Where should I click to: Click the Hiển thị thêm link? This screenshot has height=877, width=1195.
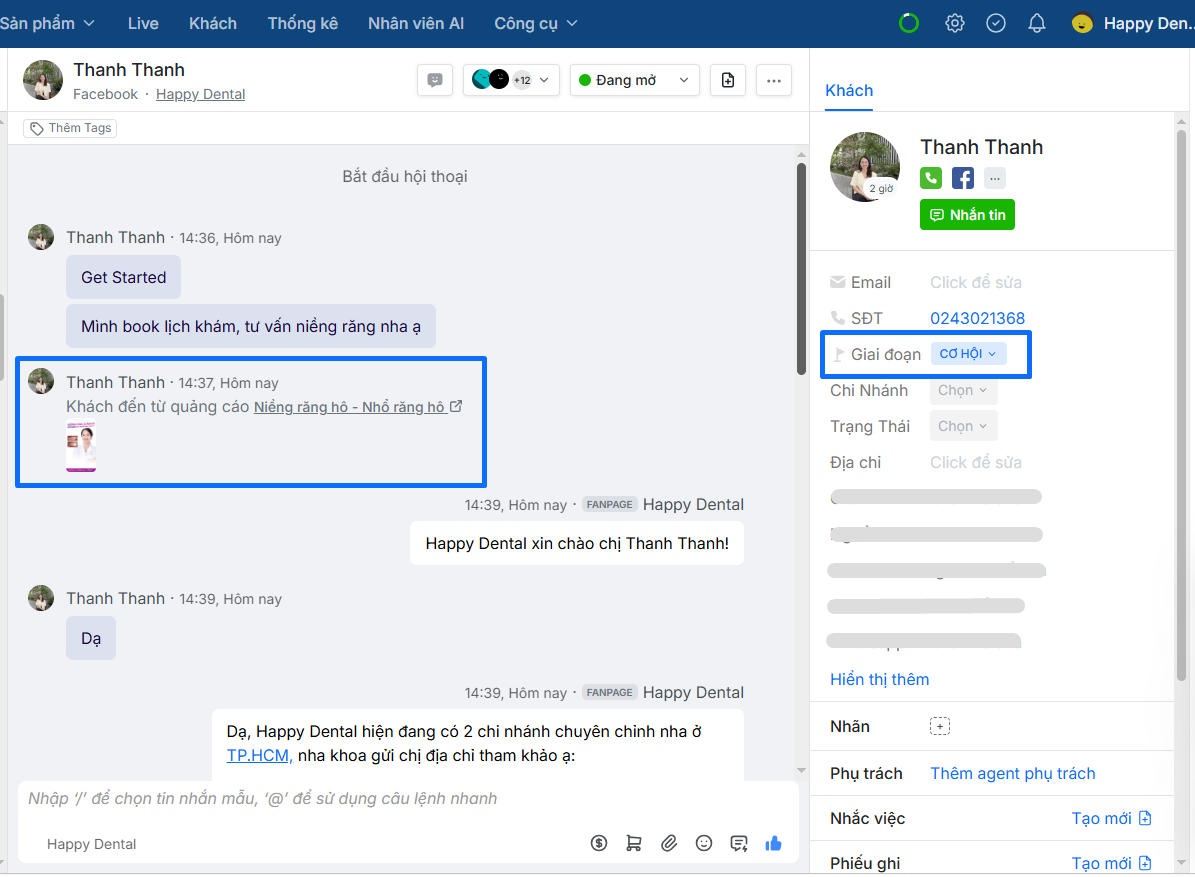point(879,679)
